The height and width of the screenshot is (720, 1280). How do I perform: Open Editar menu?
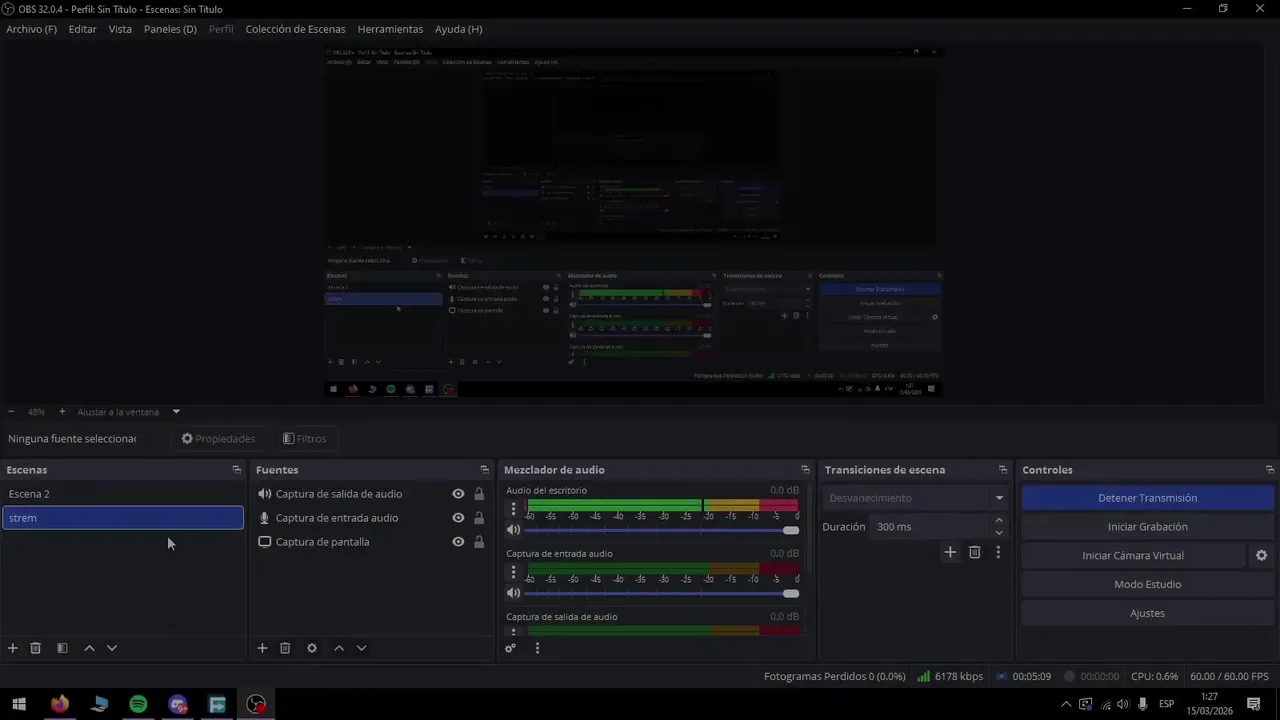pos(82,29)
